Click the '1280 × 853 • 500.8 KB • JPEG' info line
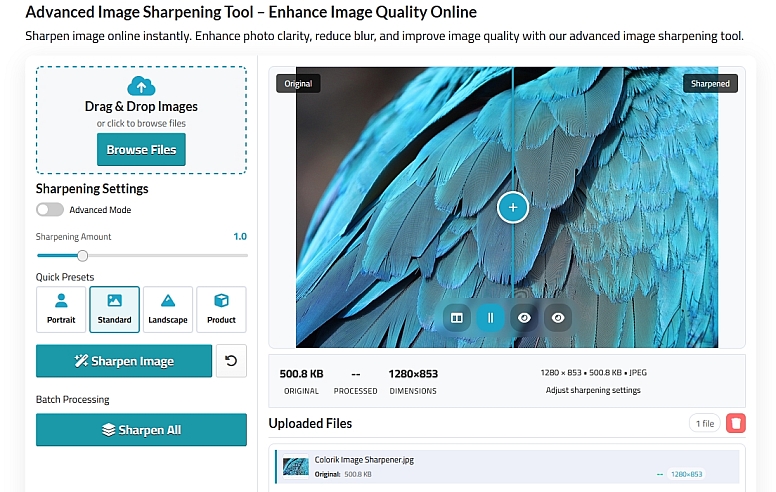The image size is (776, 492). point(593,373)
